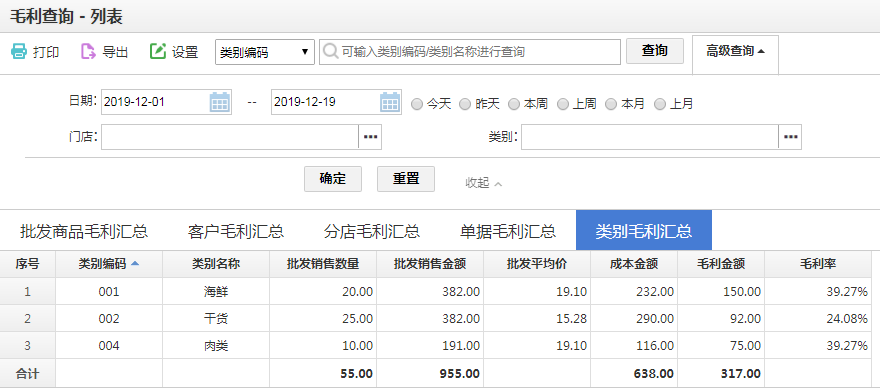Click the 成本金额 column header
This screenshot has width=887, height=391.
point(634,264)
